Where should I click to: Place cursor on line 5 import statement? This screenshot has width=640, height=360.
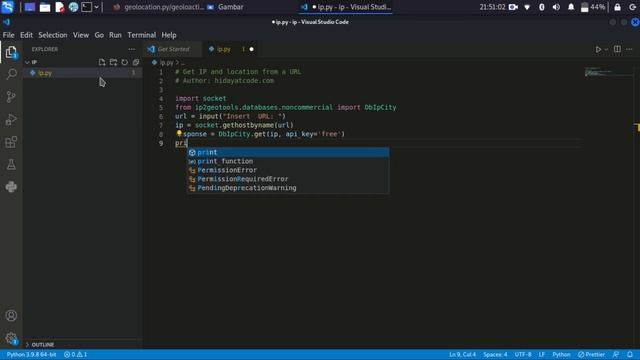tap(285, 107)
